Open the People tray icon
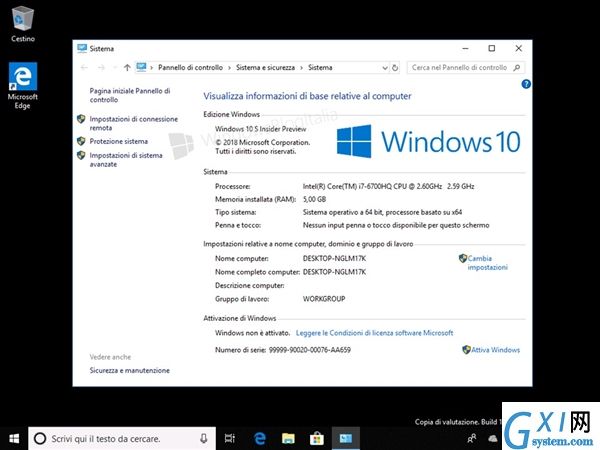The image size is (600, 450). click(x=472, y=439)
